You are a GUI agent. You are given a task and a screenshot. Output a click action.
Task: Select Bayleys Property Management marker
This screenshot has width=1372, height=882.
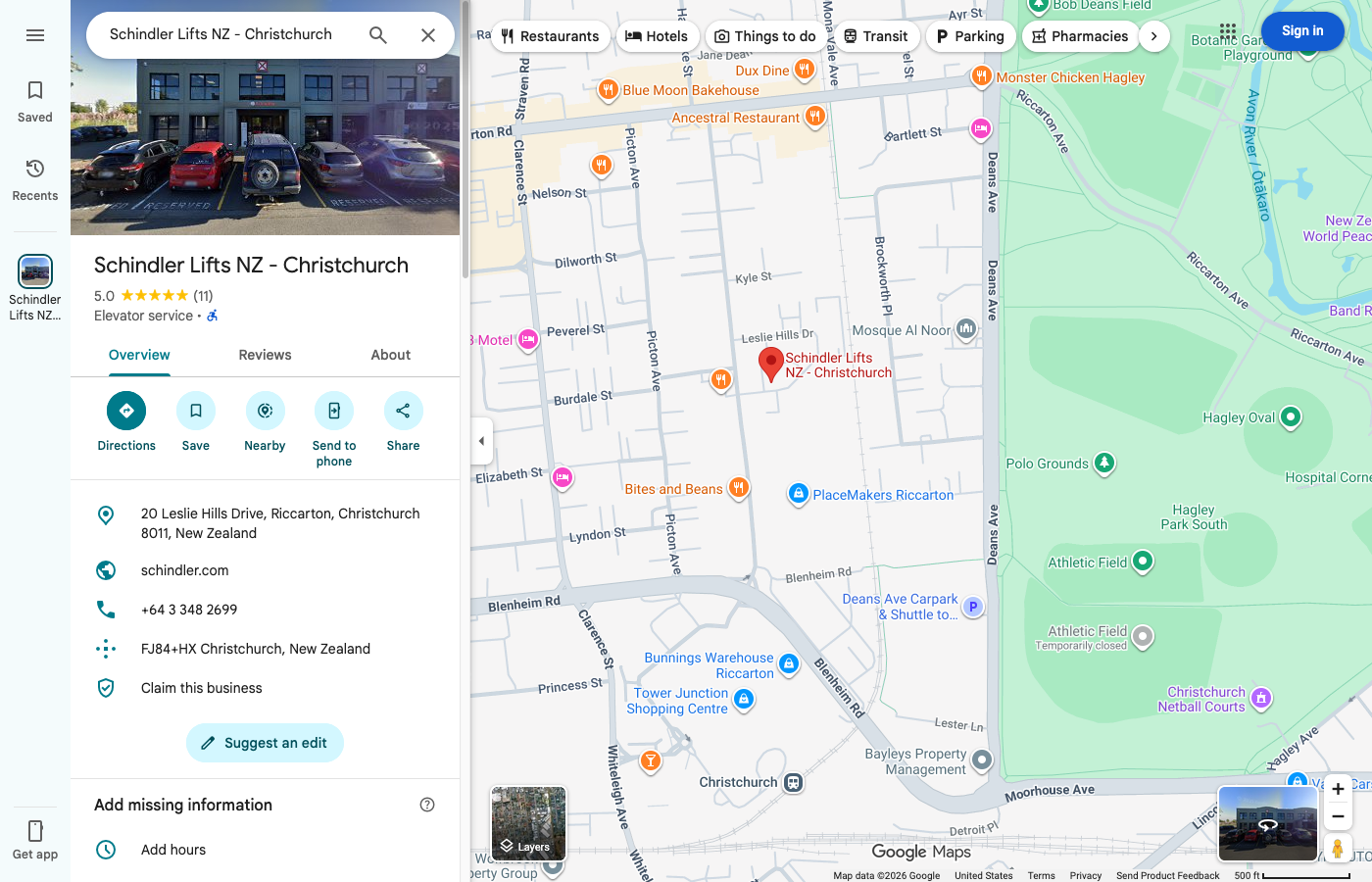pyautogui.click(x=982, y=760)
